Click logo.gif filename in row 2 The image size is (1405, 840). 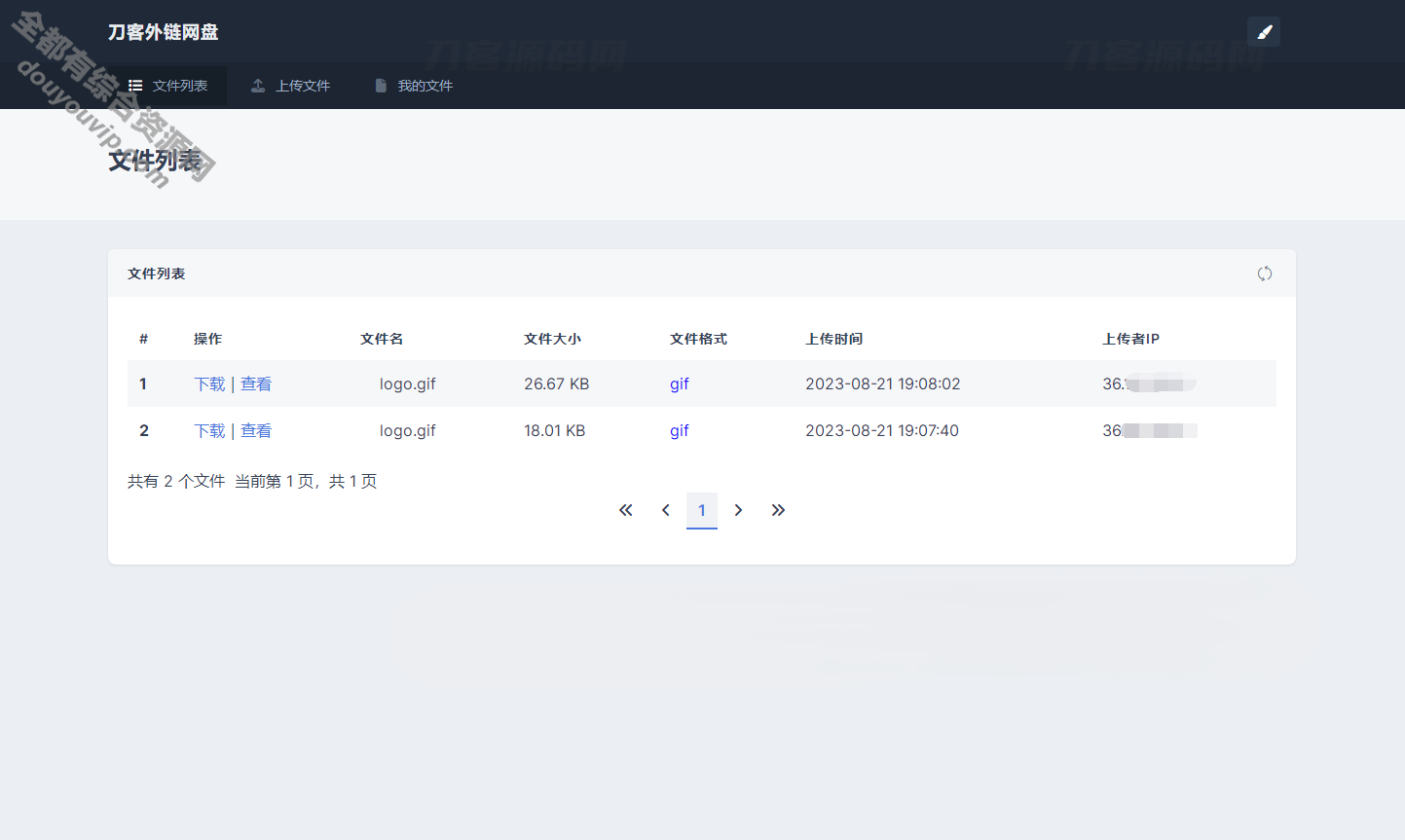click(408, 431)
